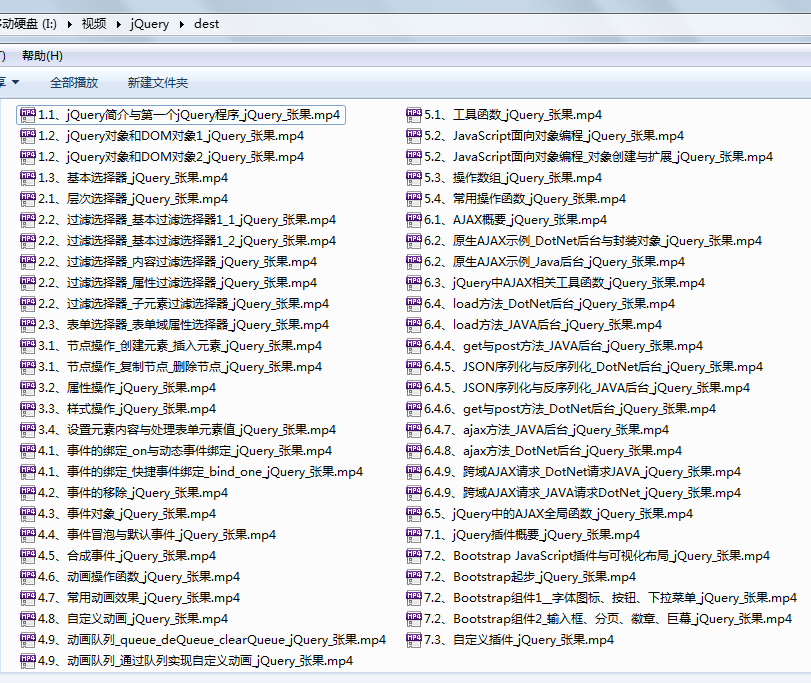Click MP4 icon of 6.5 AJAX全局函数 file
The height and width of the screenshot is (683, 811).
pyautogui.click(x=414, y=514)
